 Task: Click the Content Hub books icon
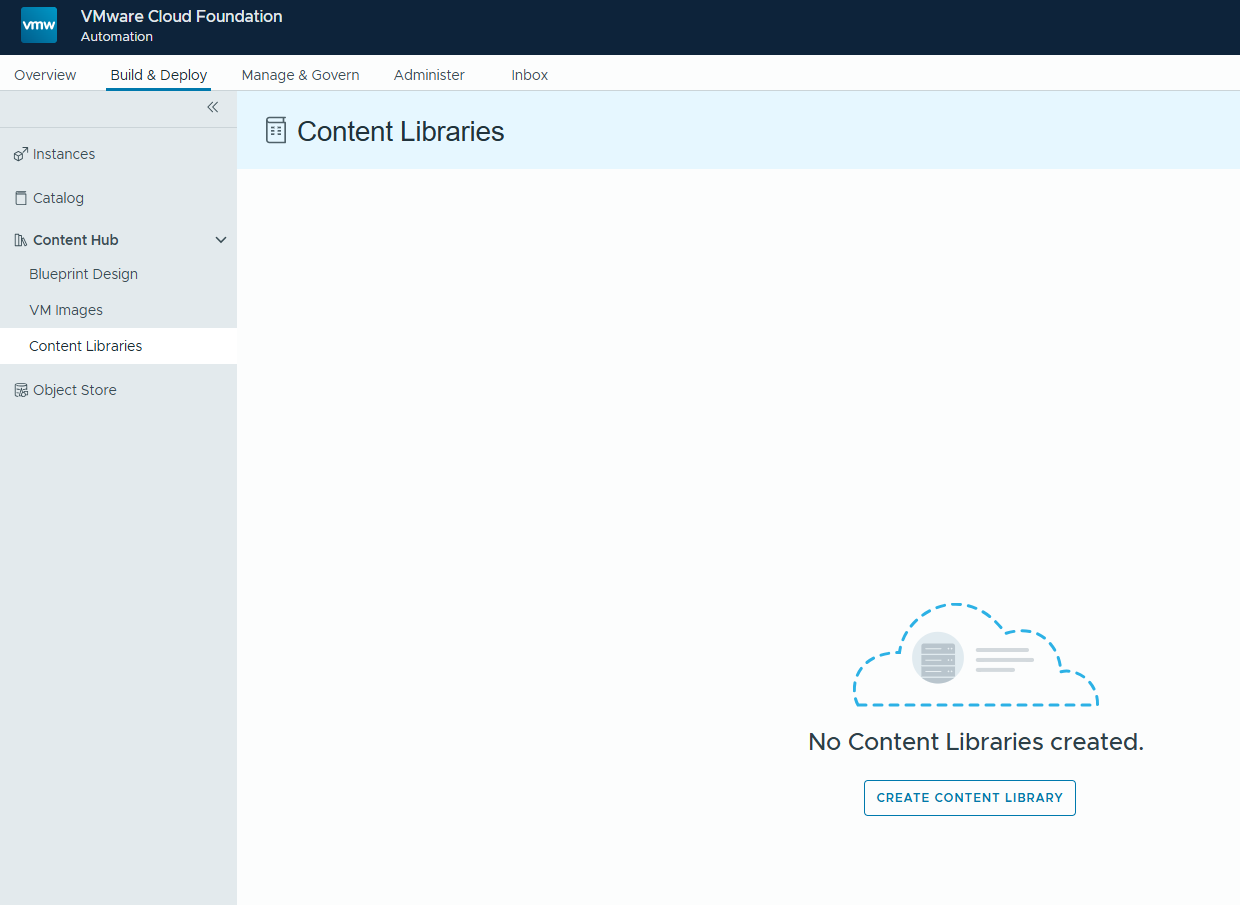tap(21, 240)
